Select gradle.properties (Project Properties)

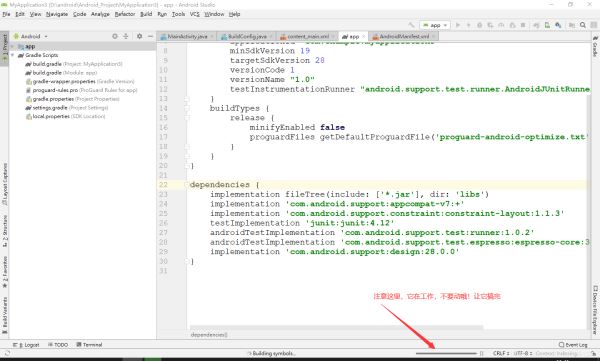click(x=72, y=99)
